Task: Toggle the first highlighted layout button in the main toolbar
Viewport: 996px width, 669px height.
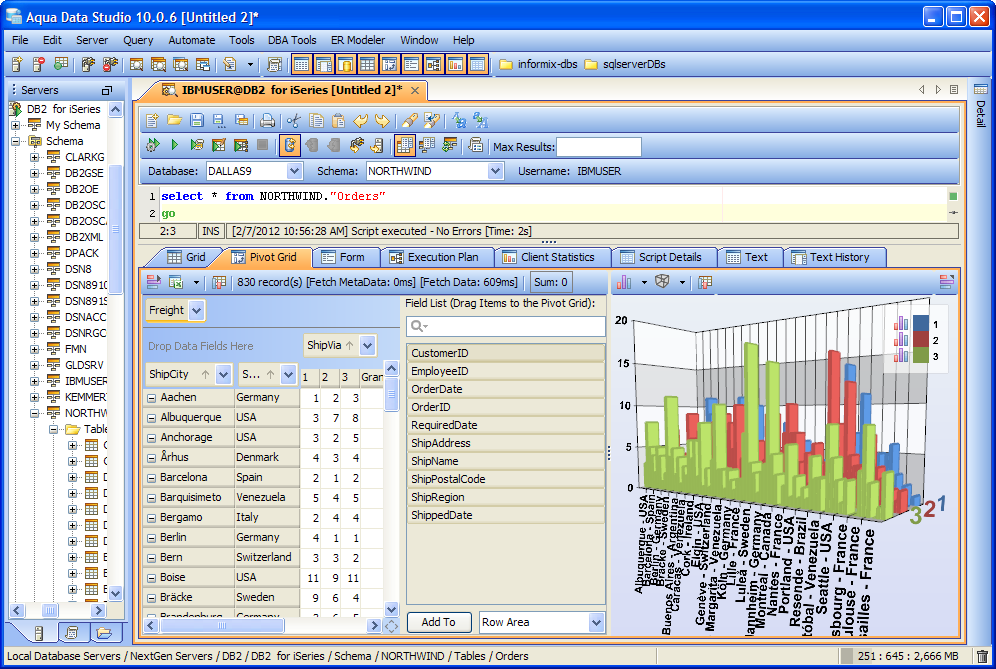Action: 302,64
